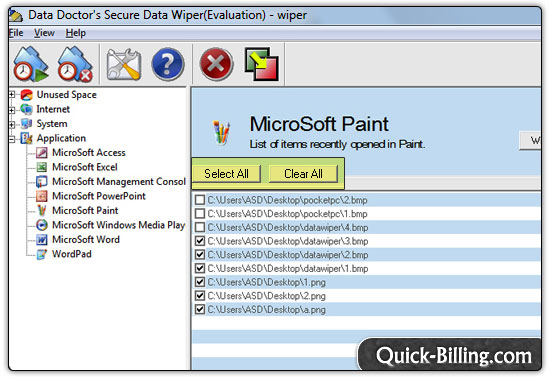Screen dimensions: 550x377
Task: Click the System computer tree icon
Action: click(27, 123)
